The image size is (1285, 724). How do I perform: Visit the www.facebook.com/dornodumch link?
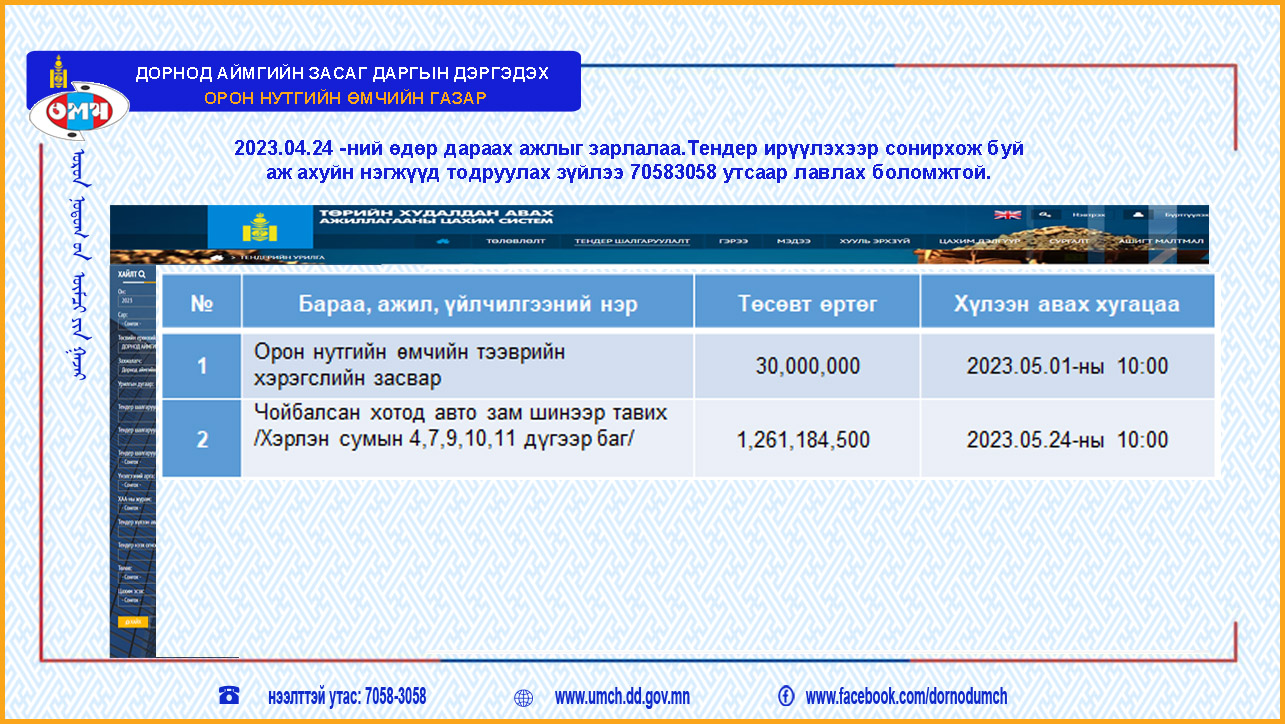906,698
